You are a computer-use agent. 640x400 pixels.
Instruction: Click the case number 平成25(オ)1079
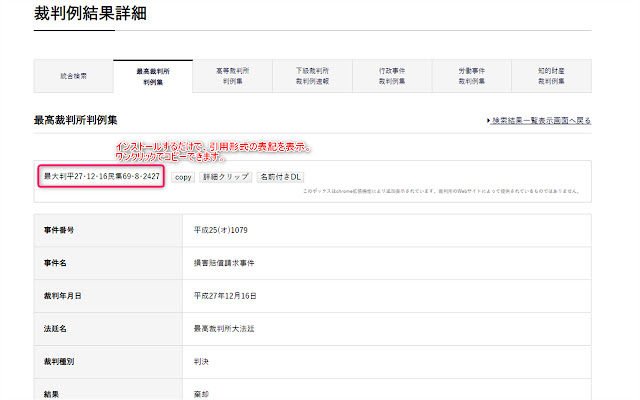[x=220, y=229]
